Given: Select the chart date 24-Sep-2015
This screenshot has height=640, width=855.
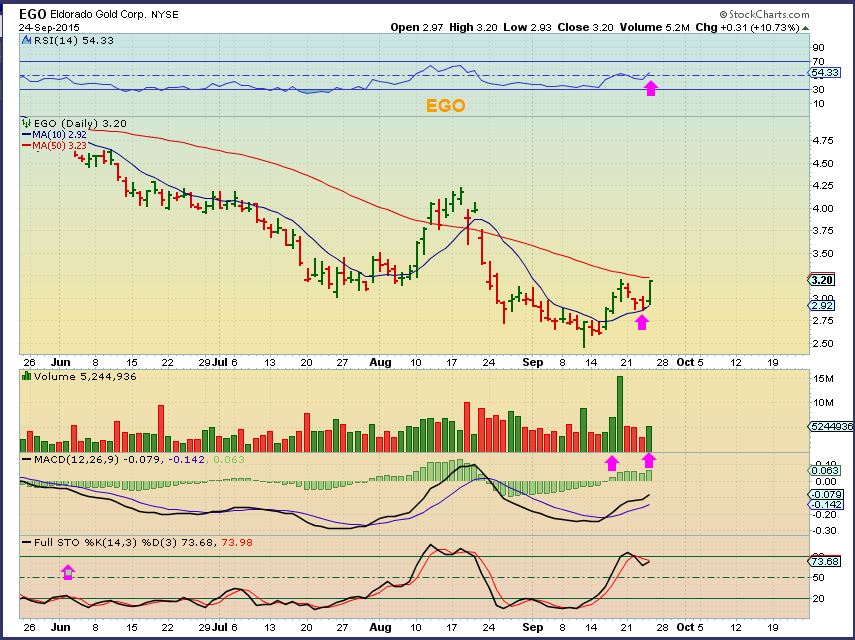Looking at the screenshot, I should tap(49, 27).
